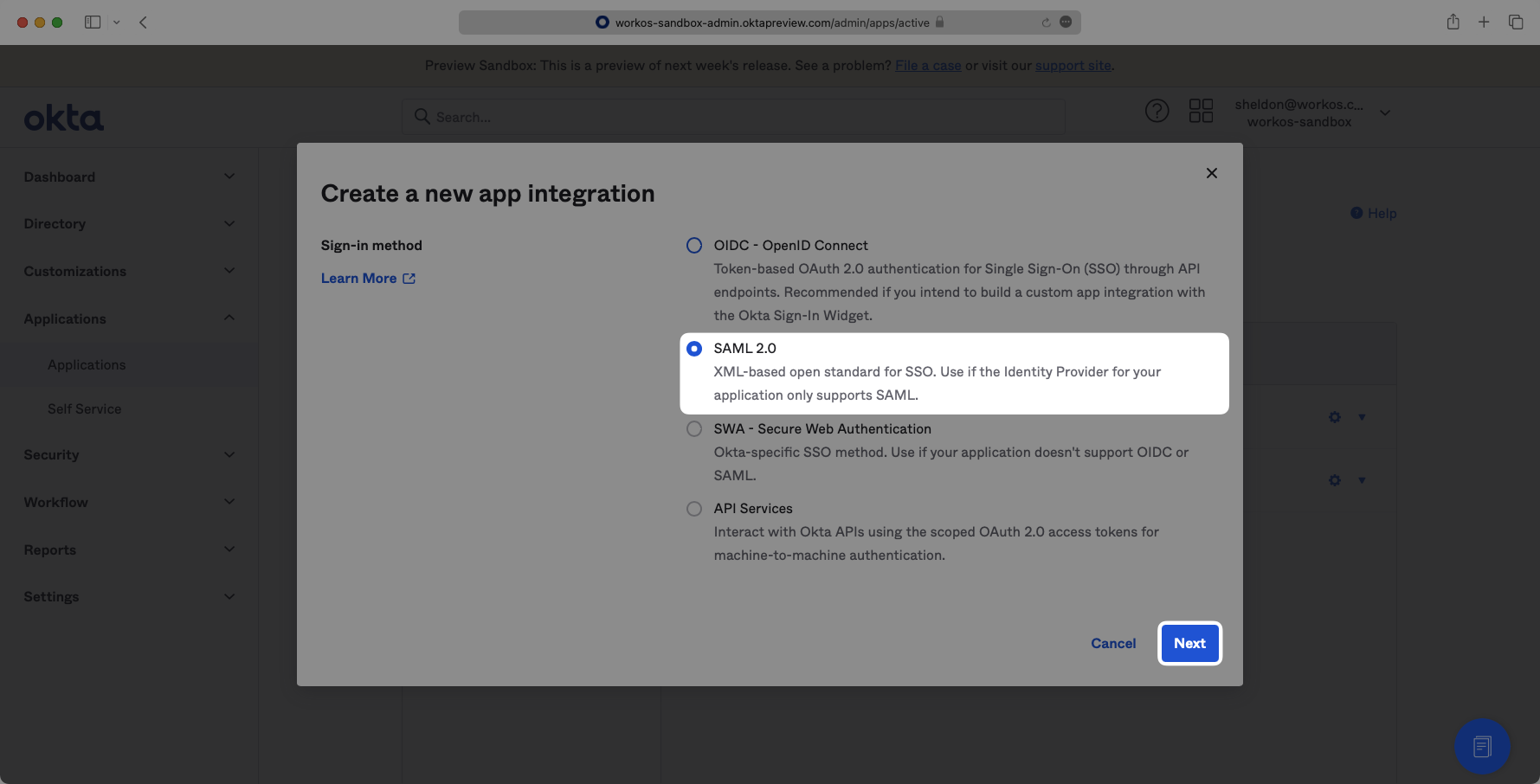Open Self Service in the sidebar

(85, 408)
